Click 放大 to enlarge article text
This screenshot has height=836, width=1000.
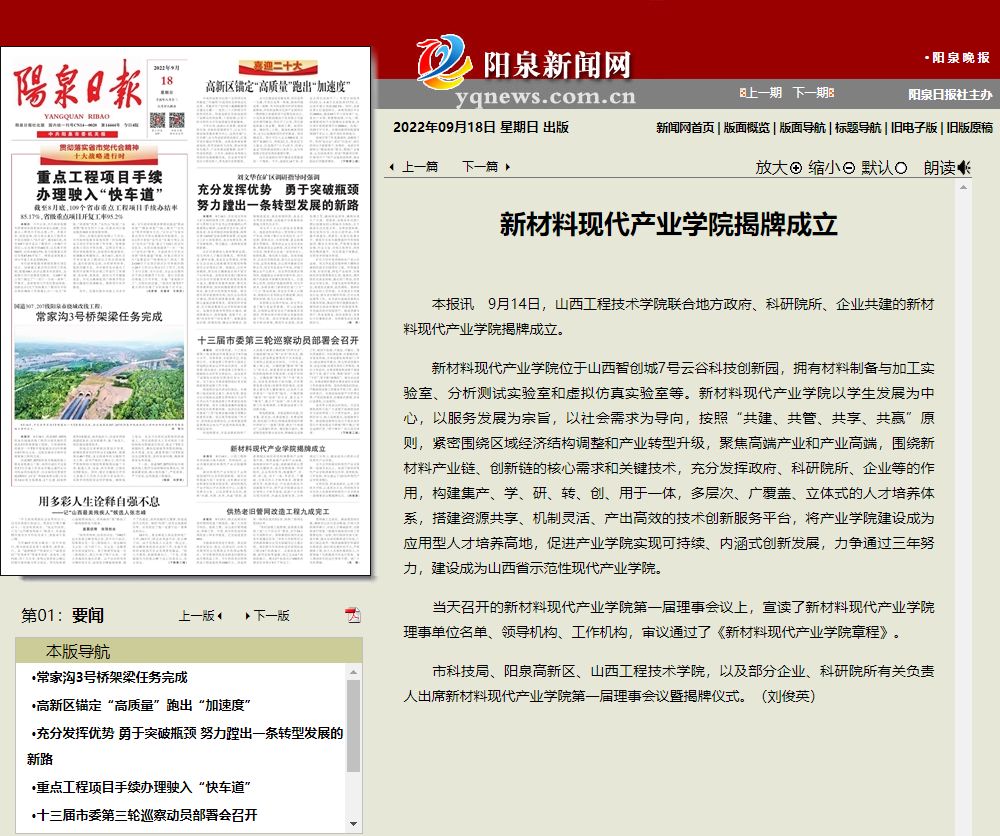[x=779, y=168]
